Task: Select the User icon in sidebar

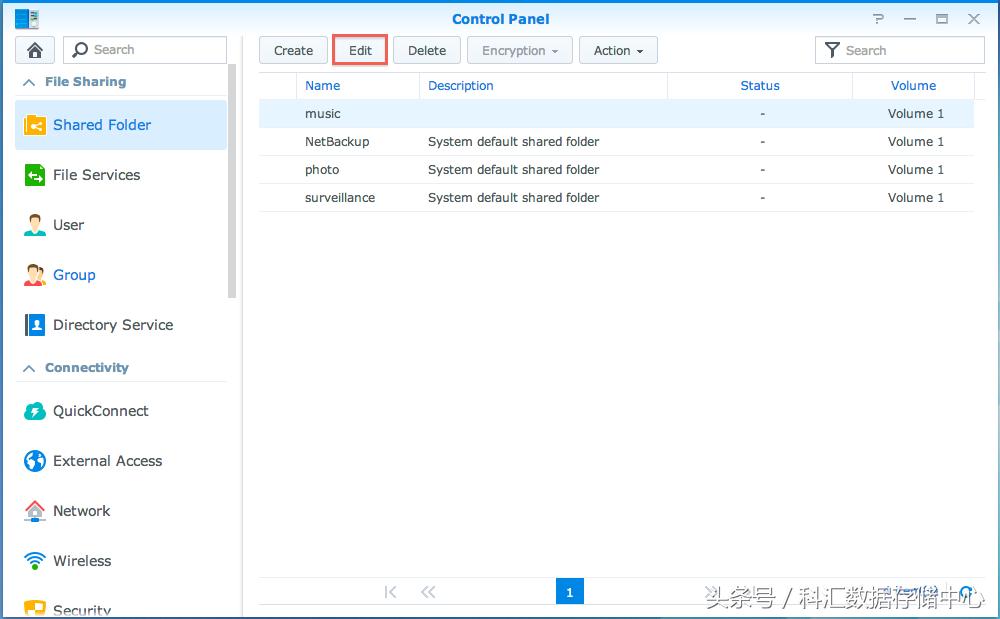Action: (x=35, y=225)
